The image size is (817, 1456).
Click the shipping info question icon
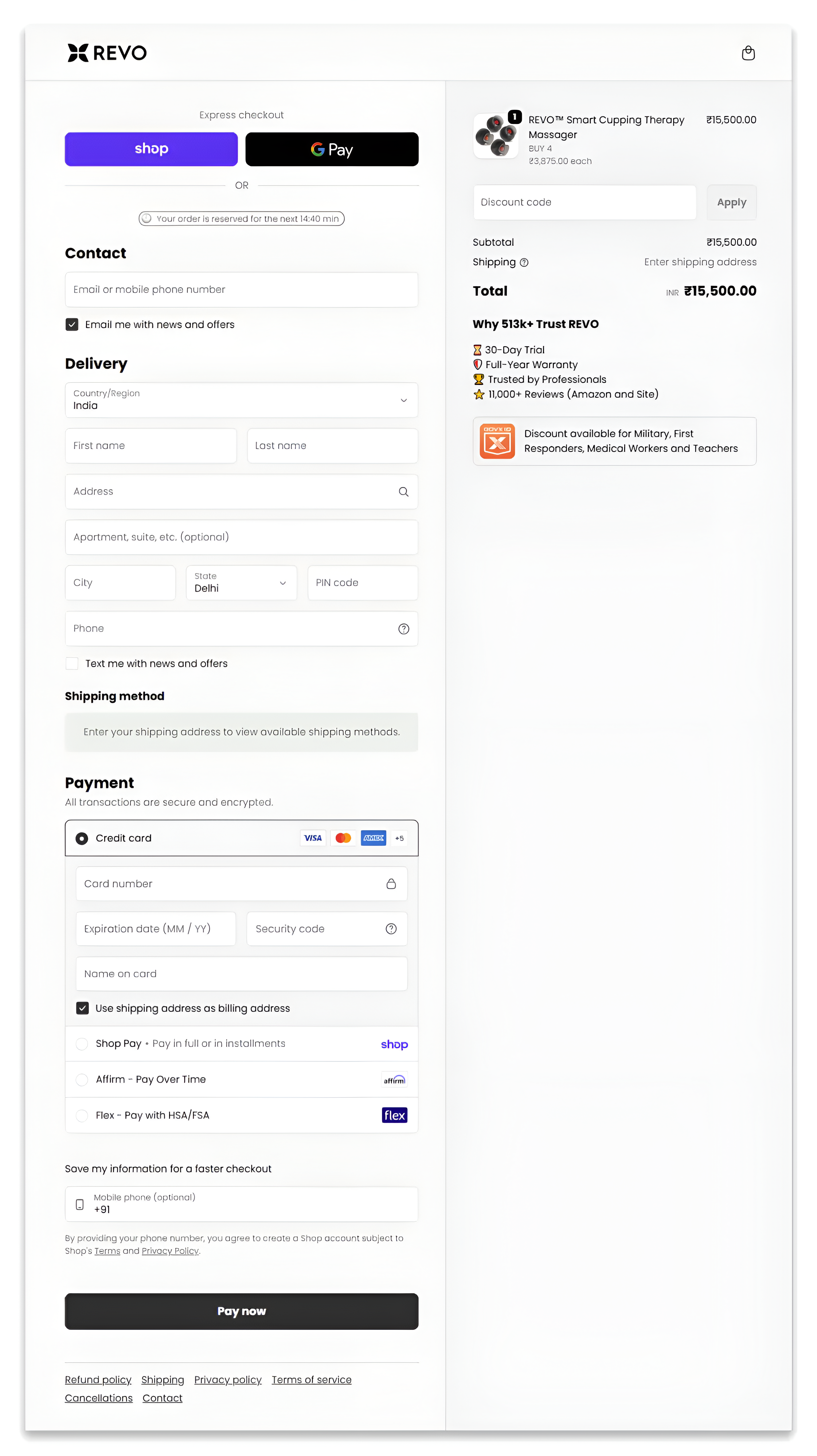click(x=524, y=262)
